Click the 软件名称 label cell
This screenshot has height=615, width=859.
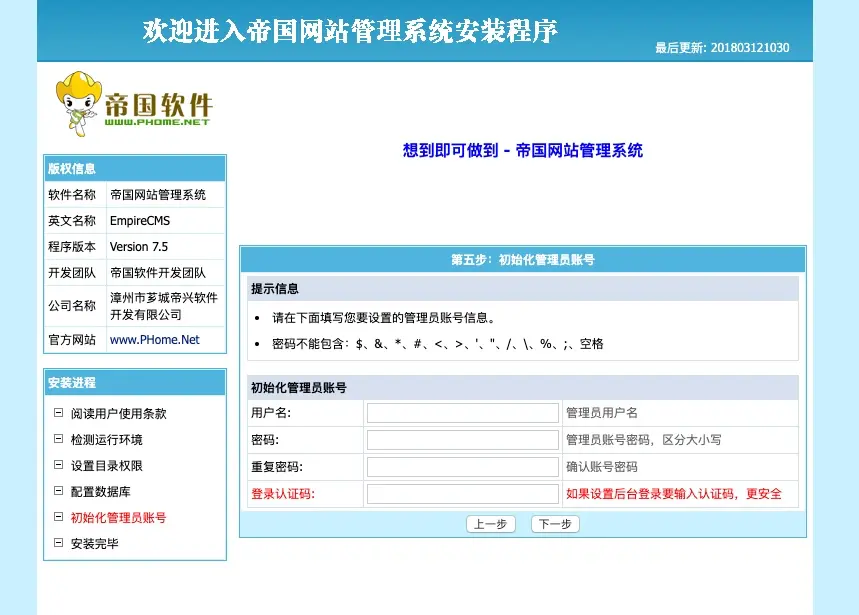point(75,194)
